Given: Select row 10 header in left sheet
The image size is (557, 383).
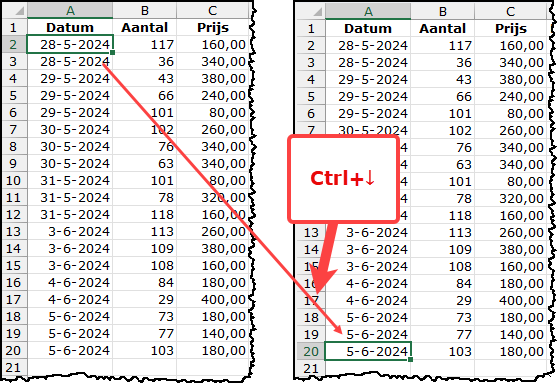Looking at the screenshot, I should 15,180.
